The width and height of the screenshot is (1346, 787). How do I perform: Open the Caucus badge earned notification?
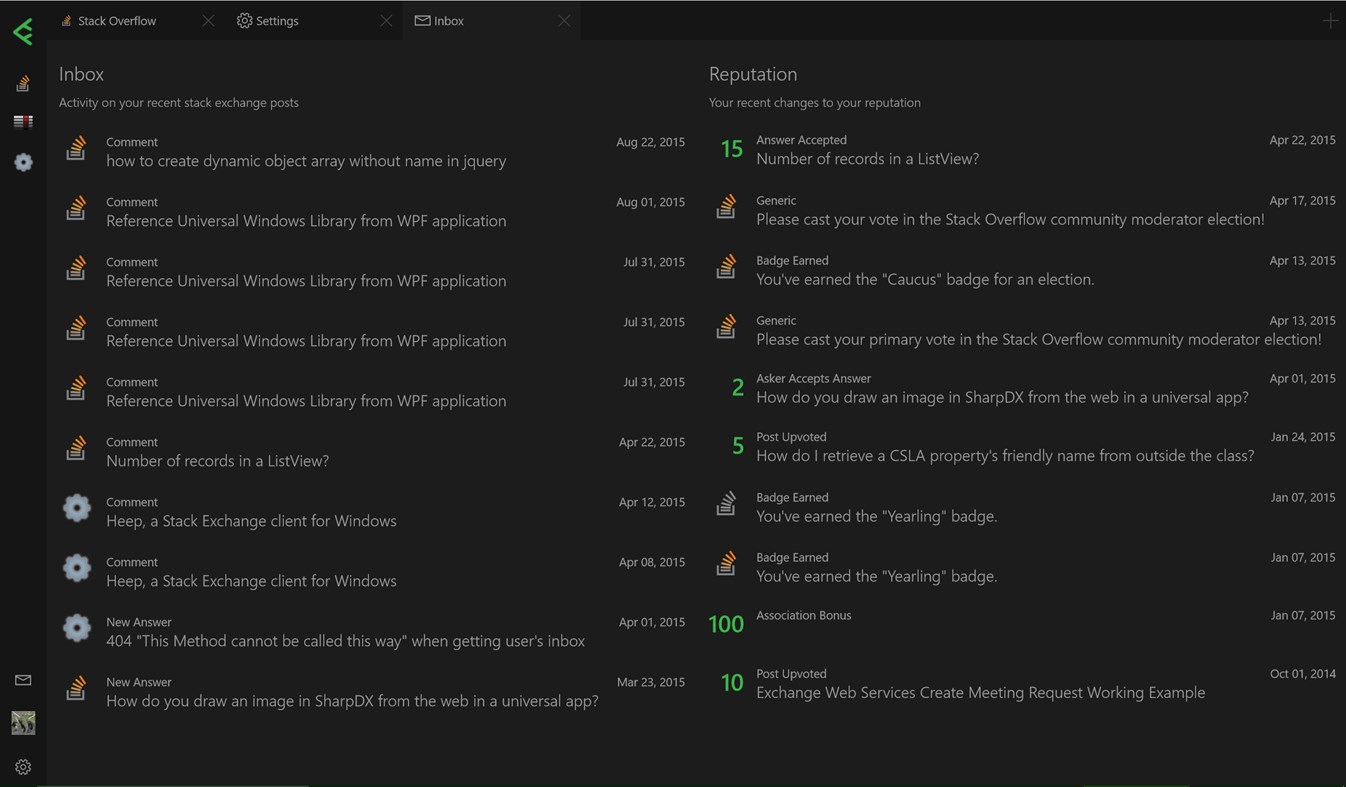(x=924, y=279)
